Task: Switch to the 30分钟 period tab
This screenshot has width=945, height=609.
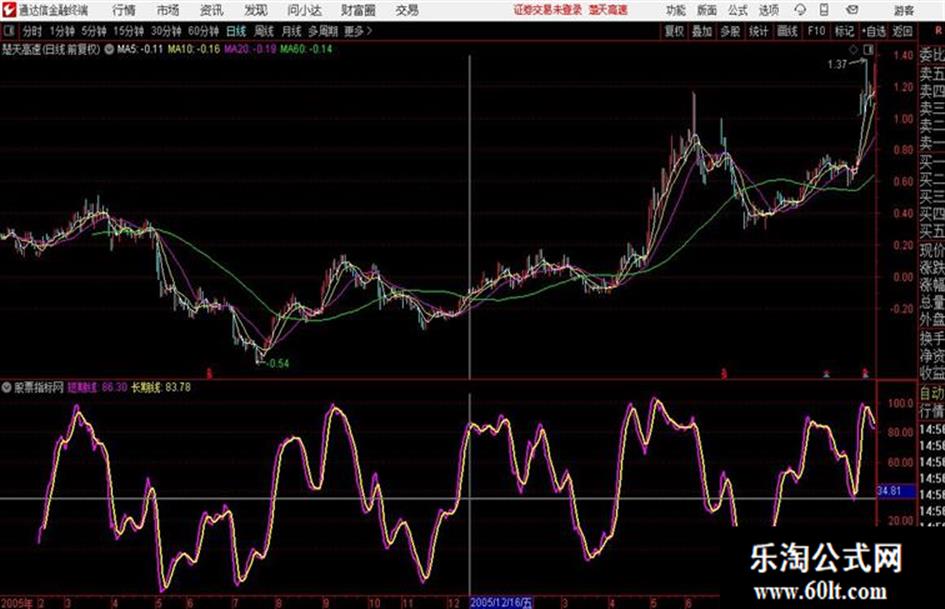Action: tap(166, 31)
